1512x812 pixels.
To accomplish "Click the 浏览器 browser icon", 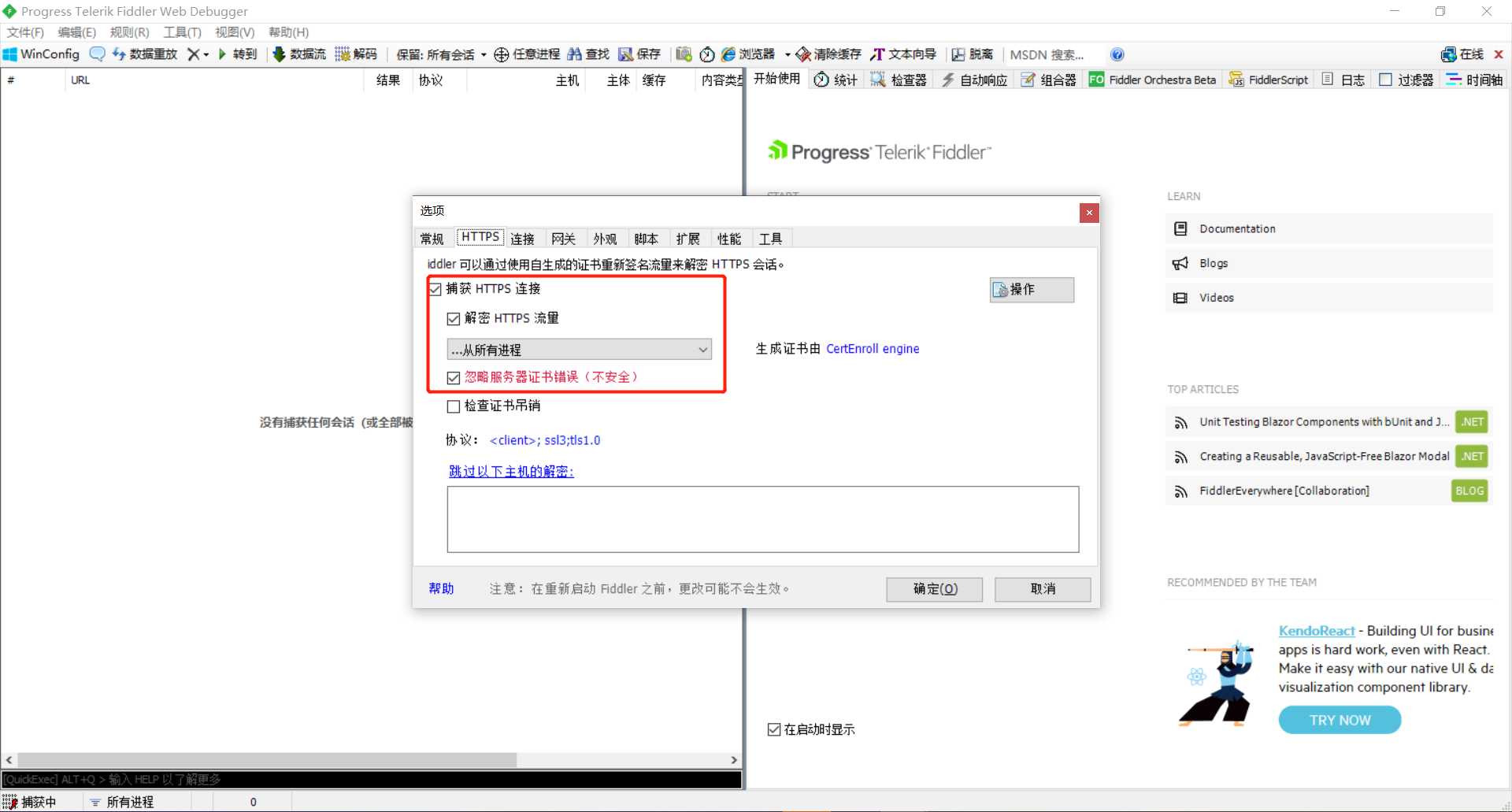I will pos(728,54).
